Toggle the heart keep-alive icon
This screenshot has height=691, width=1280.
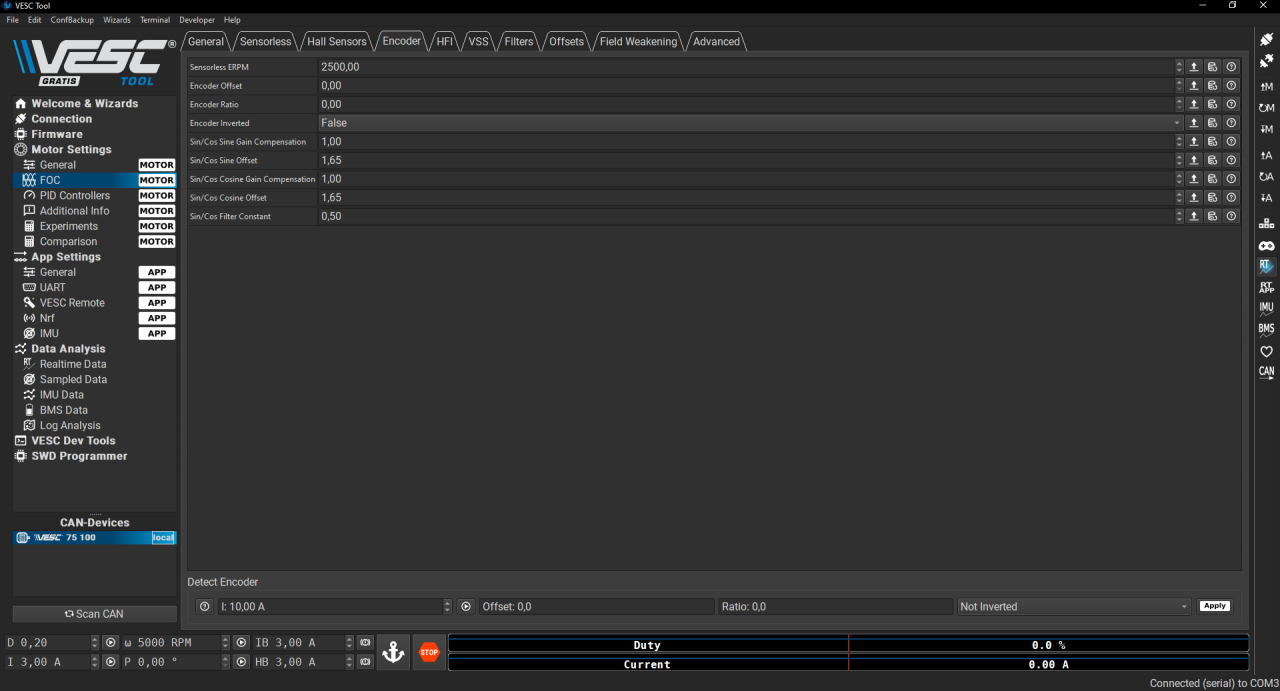(1266, 351)
